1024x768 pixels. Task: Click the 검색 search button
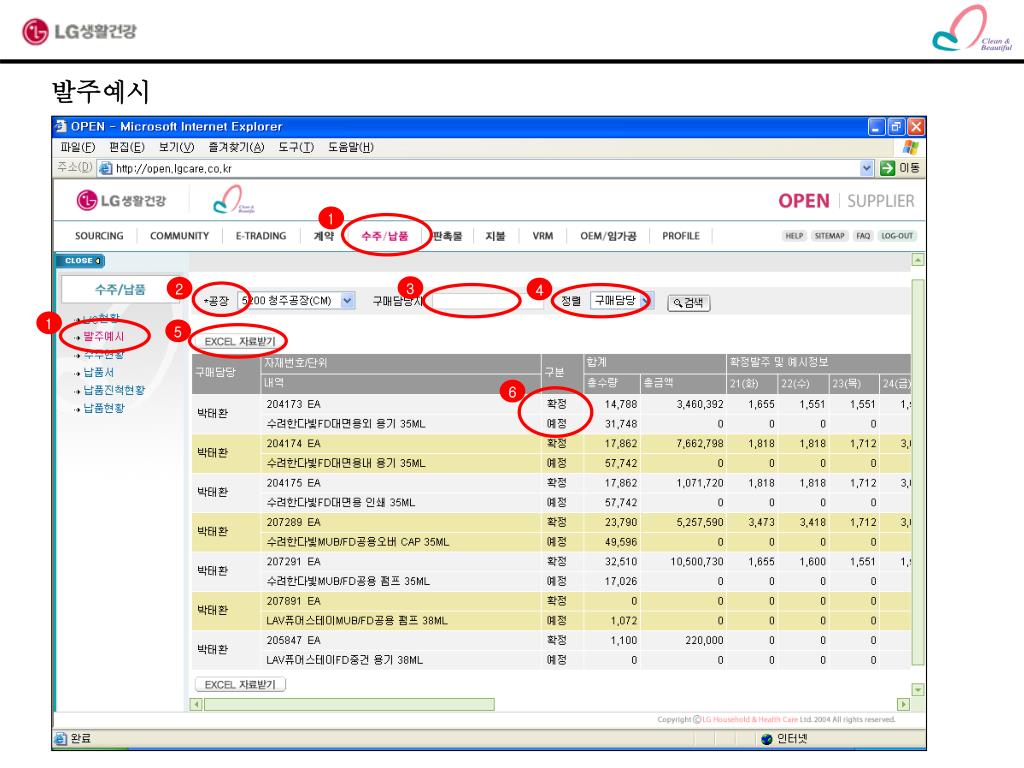click(x=688, y=303)
